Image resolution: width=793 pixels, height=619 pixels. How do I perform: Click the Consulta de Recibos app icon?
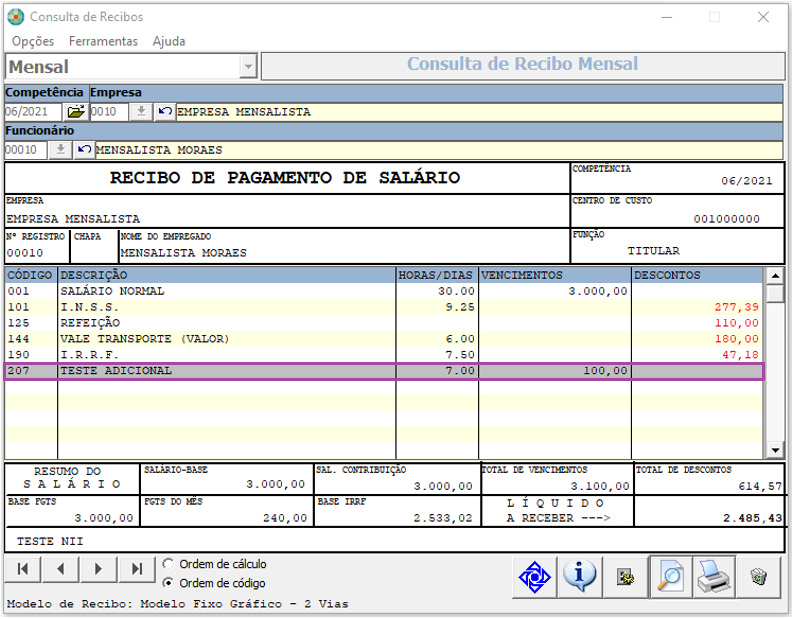[x=16, y=17]
